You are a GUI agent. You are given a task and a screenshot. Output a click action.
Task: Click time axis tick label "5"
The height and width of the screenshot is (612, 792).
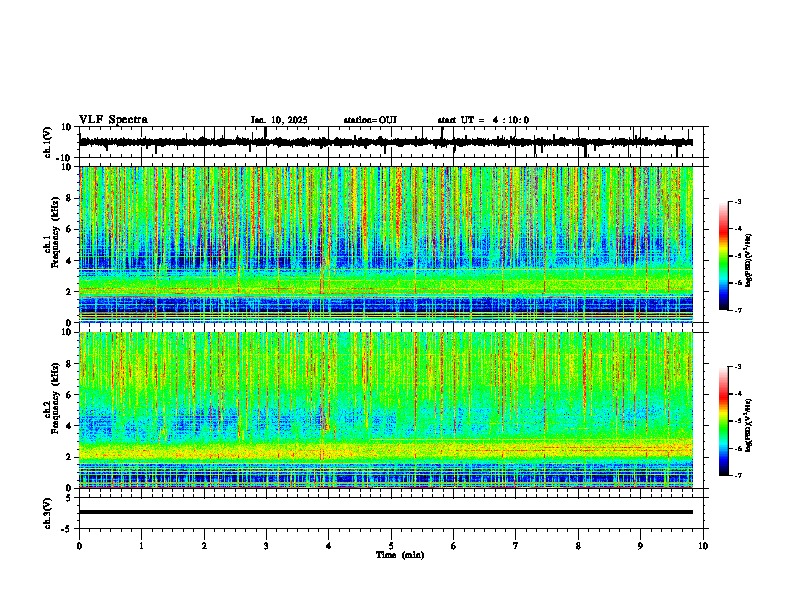point(391,546)
